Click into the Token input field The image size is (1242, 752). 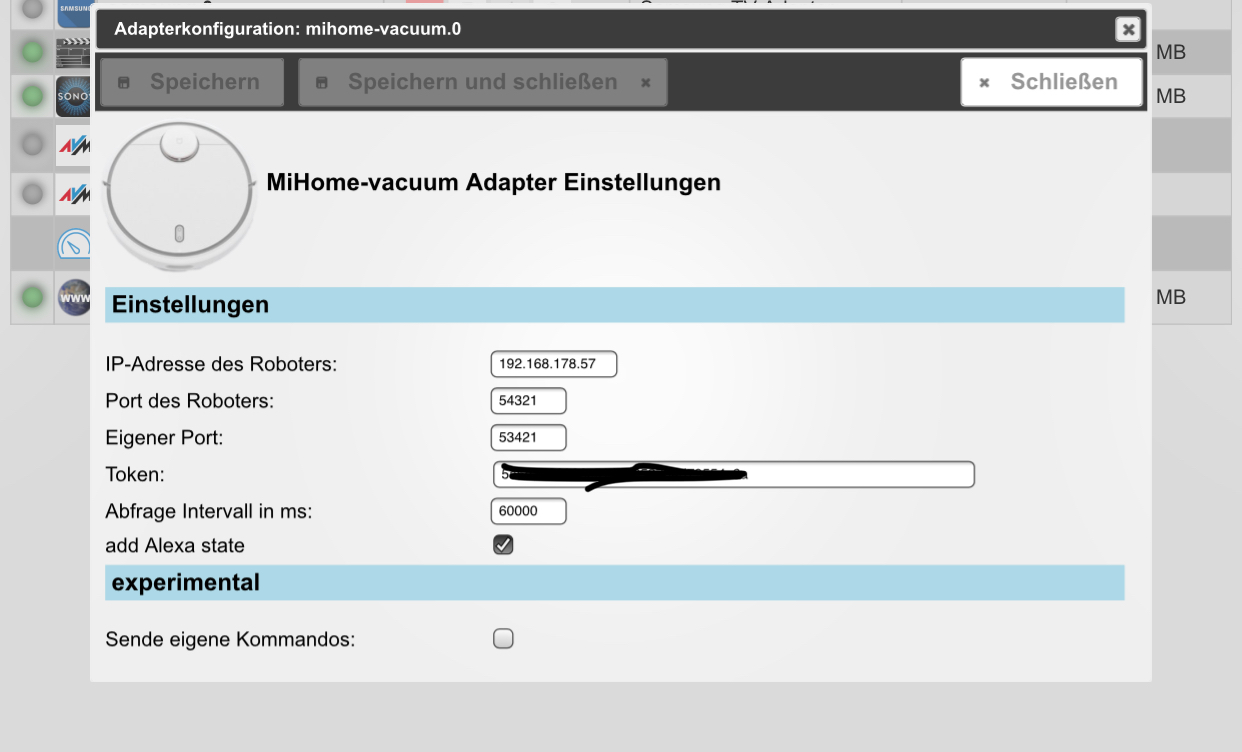pos(733,474)
